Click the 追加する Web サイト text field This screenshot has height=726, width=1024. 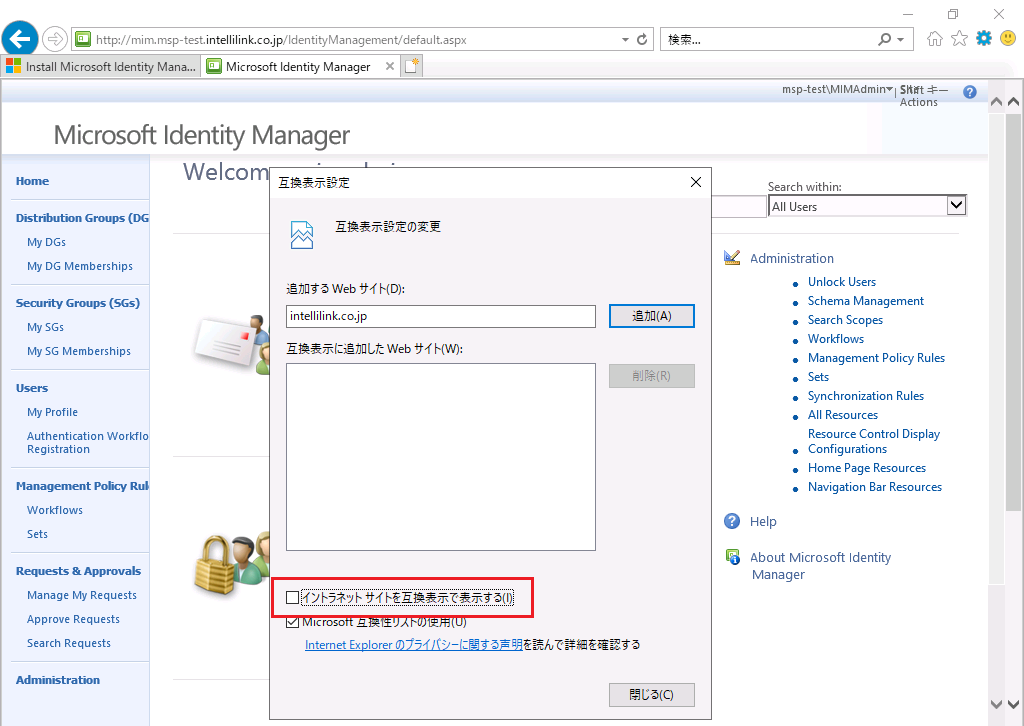441,316
